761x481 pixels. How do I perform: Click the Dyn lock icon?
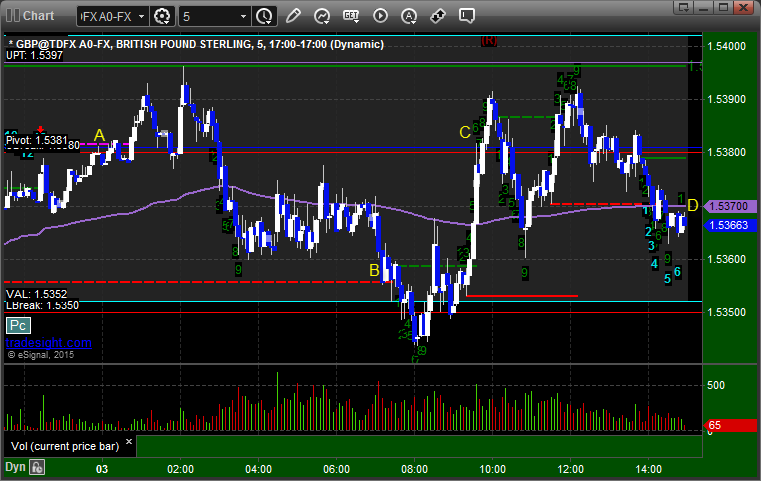[37, 467]
